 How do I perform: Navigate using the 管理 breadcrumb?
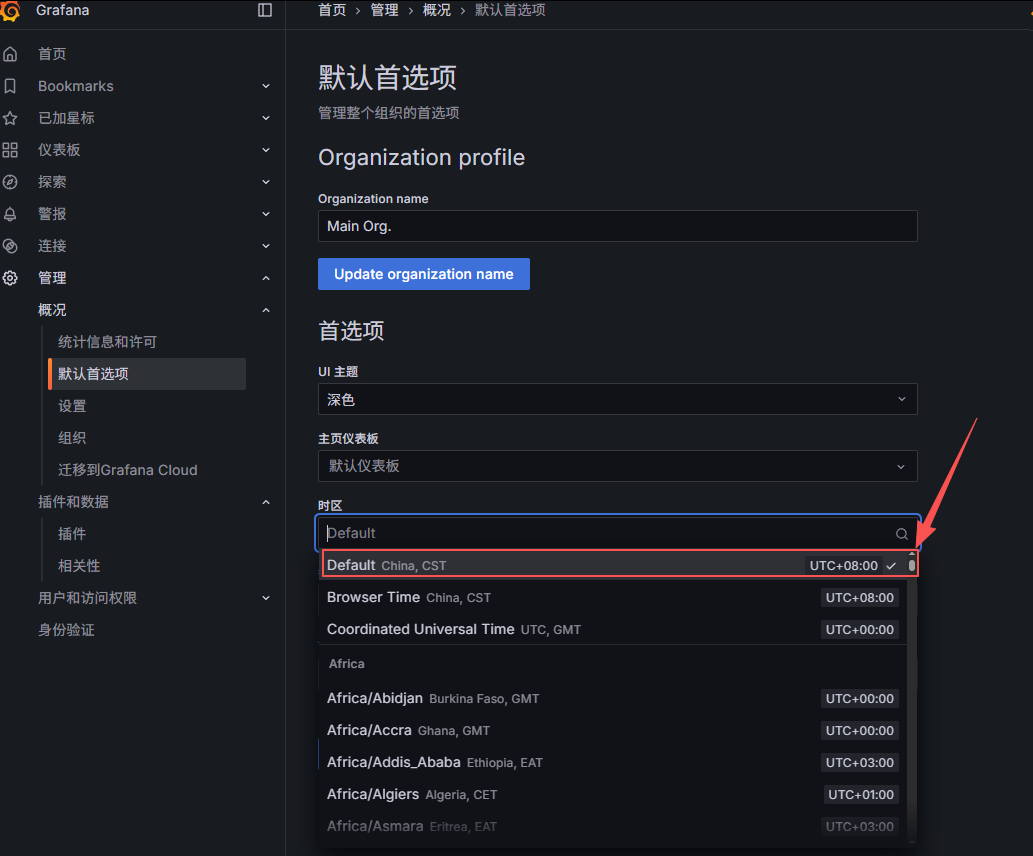pos(384,10)
